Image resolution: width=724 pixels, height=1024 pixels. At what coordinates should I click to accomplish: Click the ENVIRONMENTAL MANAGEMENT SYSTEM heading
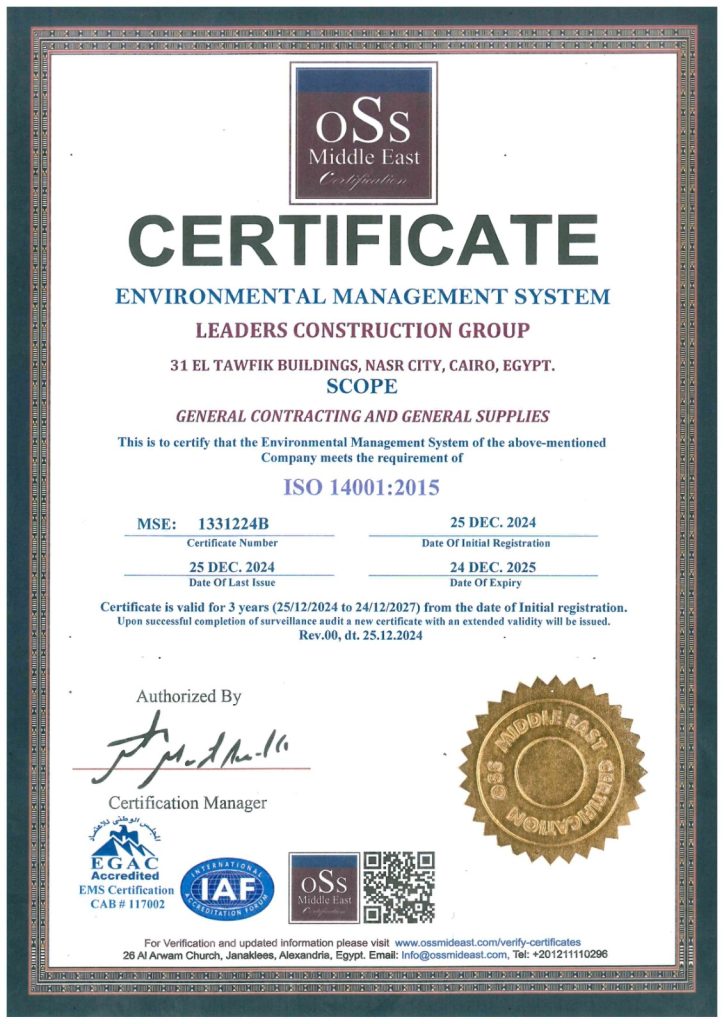point(362,296)
